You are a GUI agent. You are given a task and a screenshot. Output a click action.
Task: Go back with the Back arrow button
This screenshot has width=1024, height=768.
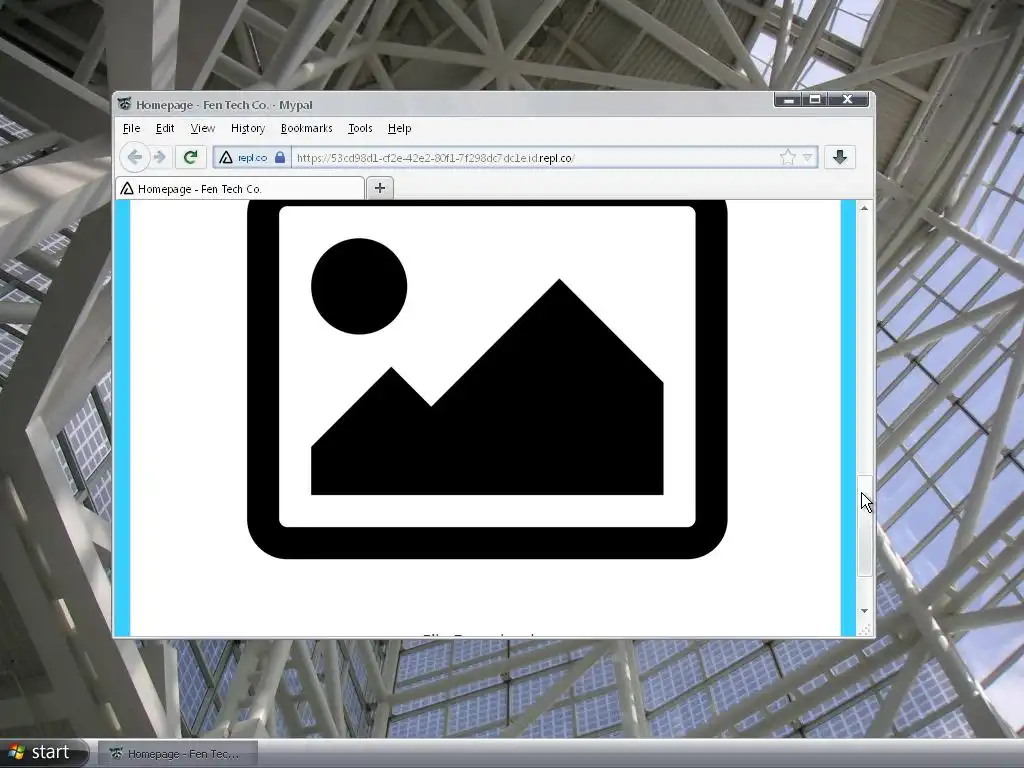(135, 157)
